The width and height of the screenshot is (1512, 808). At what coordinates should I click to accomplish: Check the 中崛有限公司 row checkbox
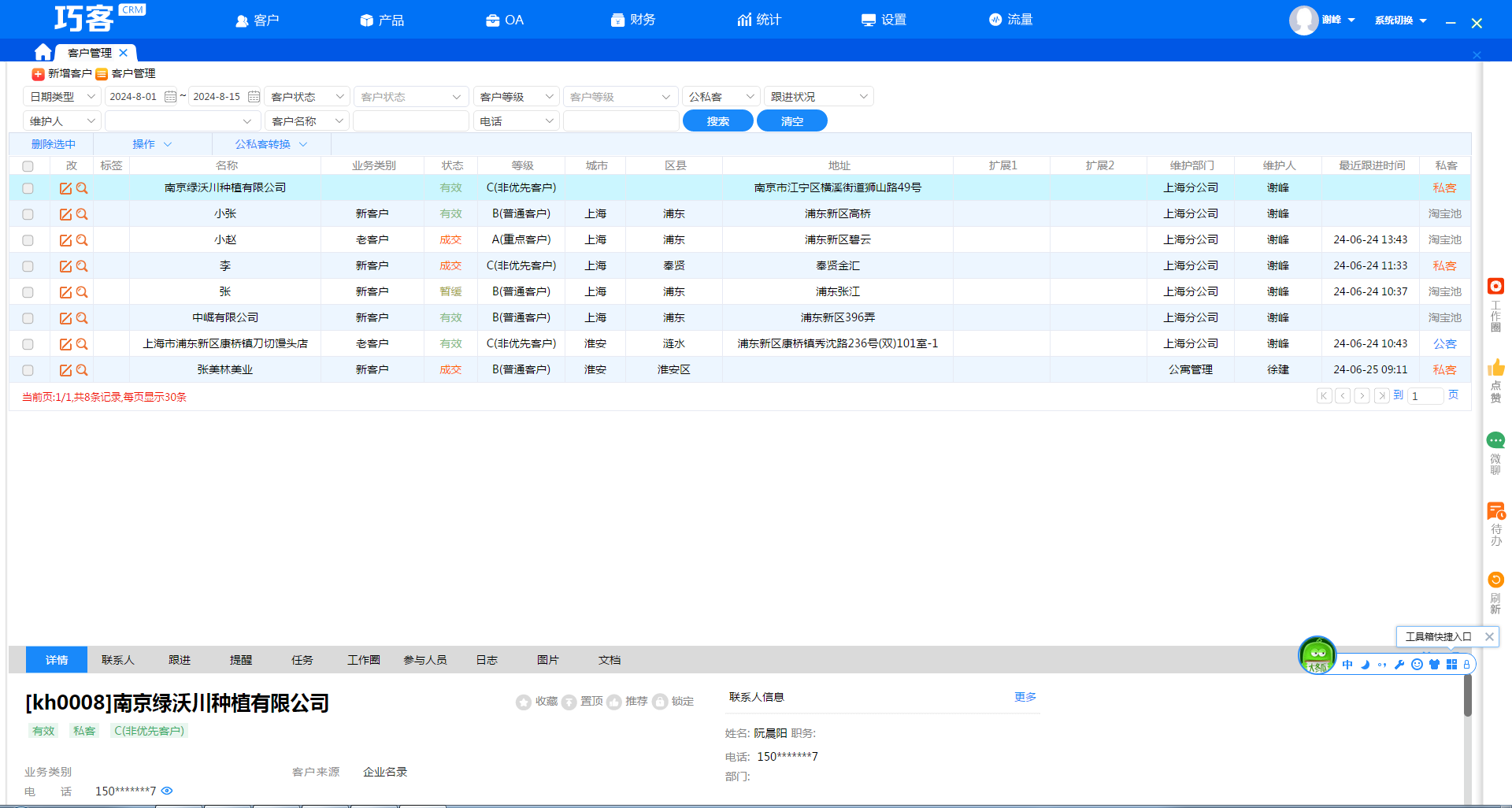(x=28, y=318)
